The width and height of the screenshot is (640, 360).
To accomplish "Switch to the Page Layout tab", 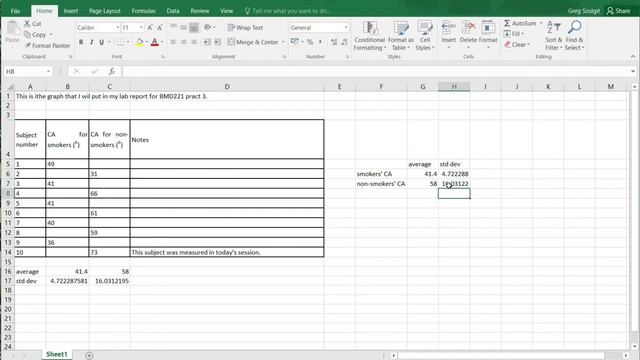I will 104,11.
